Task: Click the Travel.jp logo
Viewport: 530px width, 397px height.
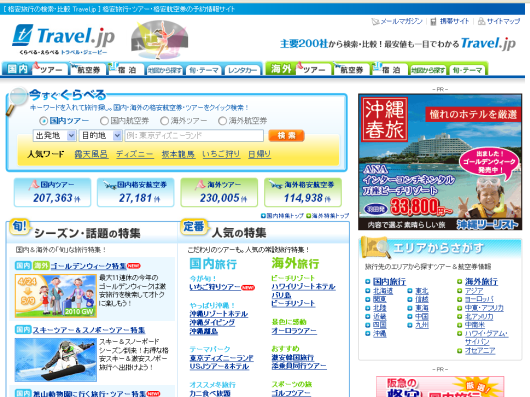Action: coord(64,39)
